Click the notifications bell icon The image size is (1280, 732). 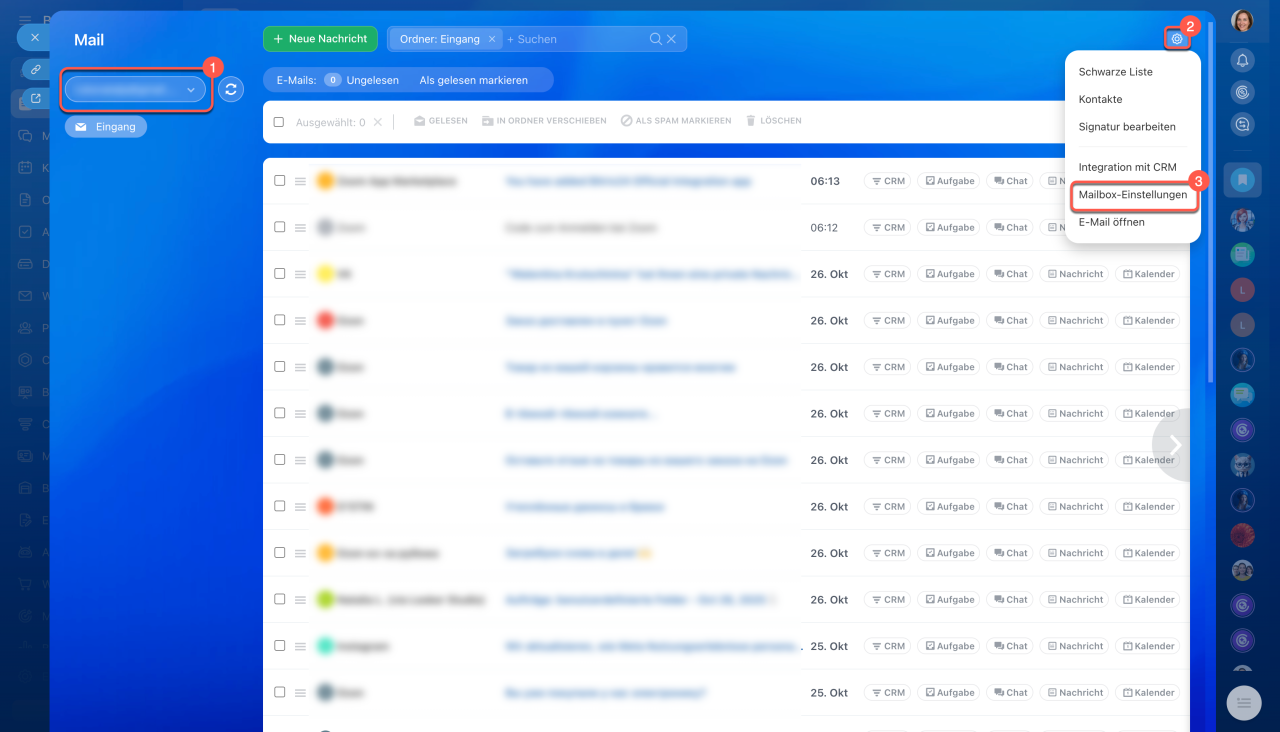point(1243,60)
